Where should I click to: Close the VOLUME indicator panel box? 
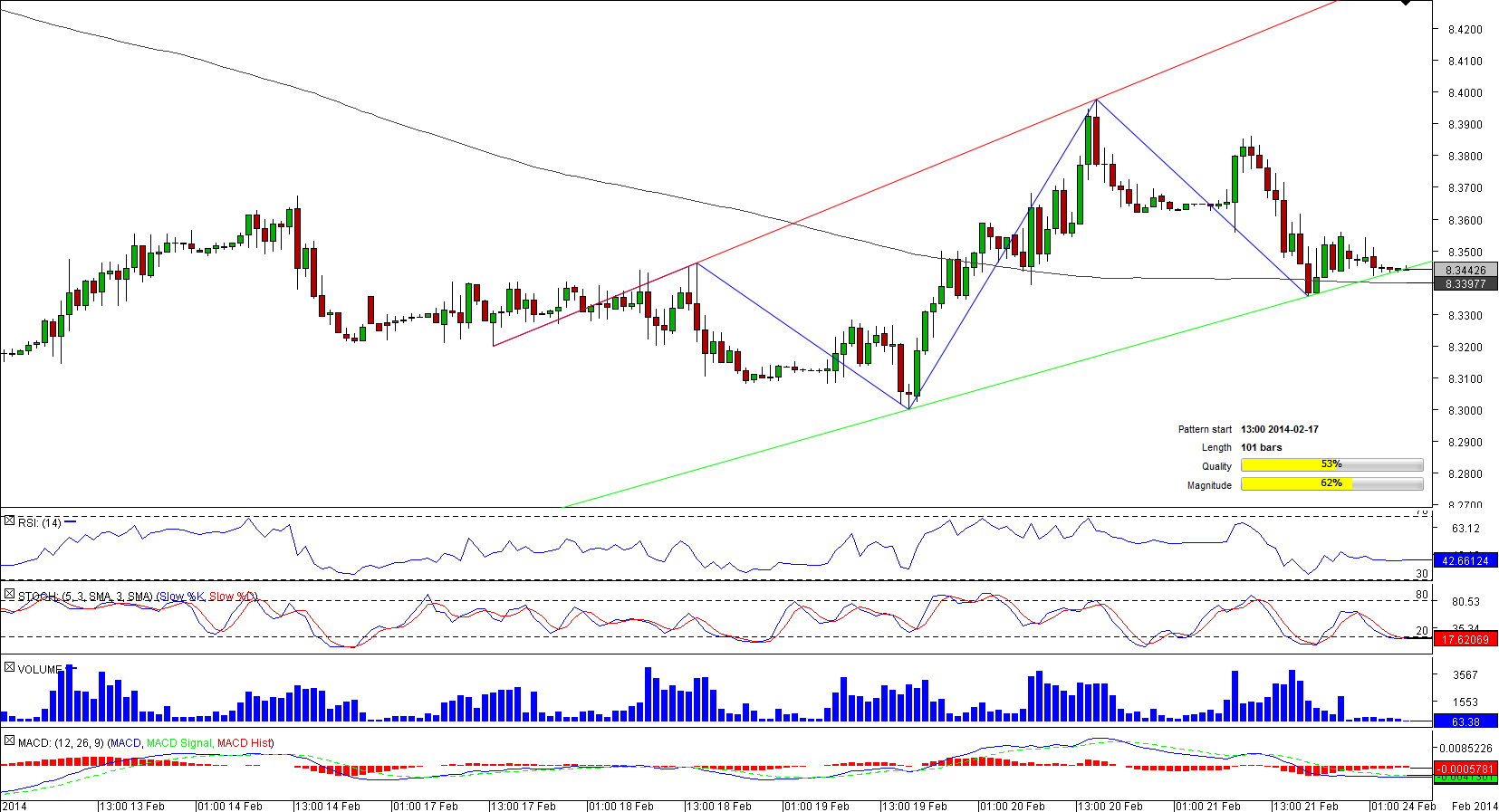pyautogui.click(x=9, y=667)
